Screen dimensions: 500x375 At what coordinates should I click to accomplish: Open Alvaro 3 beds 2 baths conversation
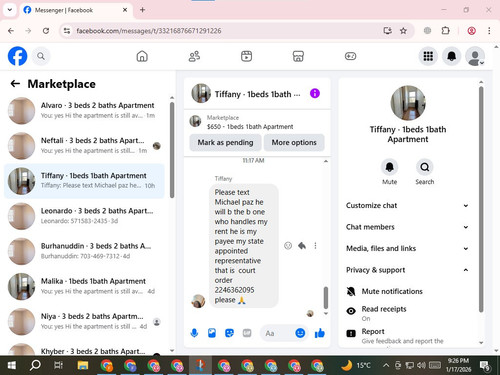click(x=84, y=111)
